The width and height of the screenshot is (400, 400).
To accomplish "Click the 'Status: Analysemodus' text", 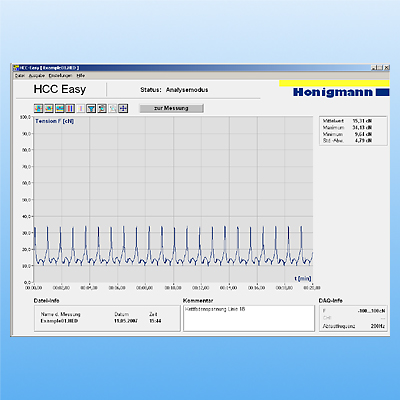I will (x=174, y=90).
